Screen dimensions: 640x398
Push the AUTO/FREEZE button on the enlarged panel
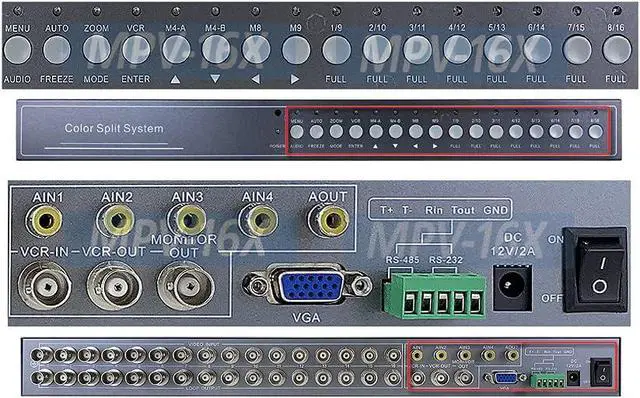[57, 50]
